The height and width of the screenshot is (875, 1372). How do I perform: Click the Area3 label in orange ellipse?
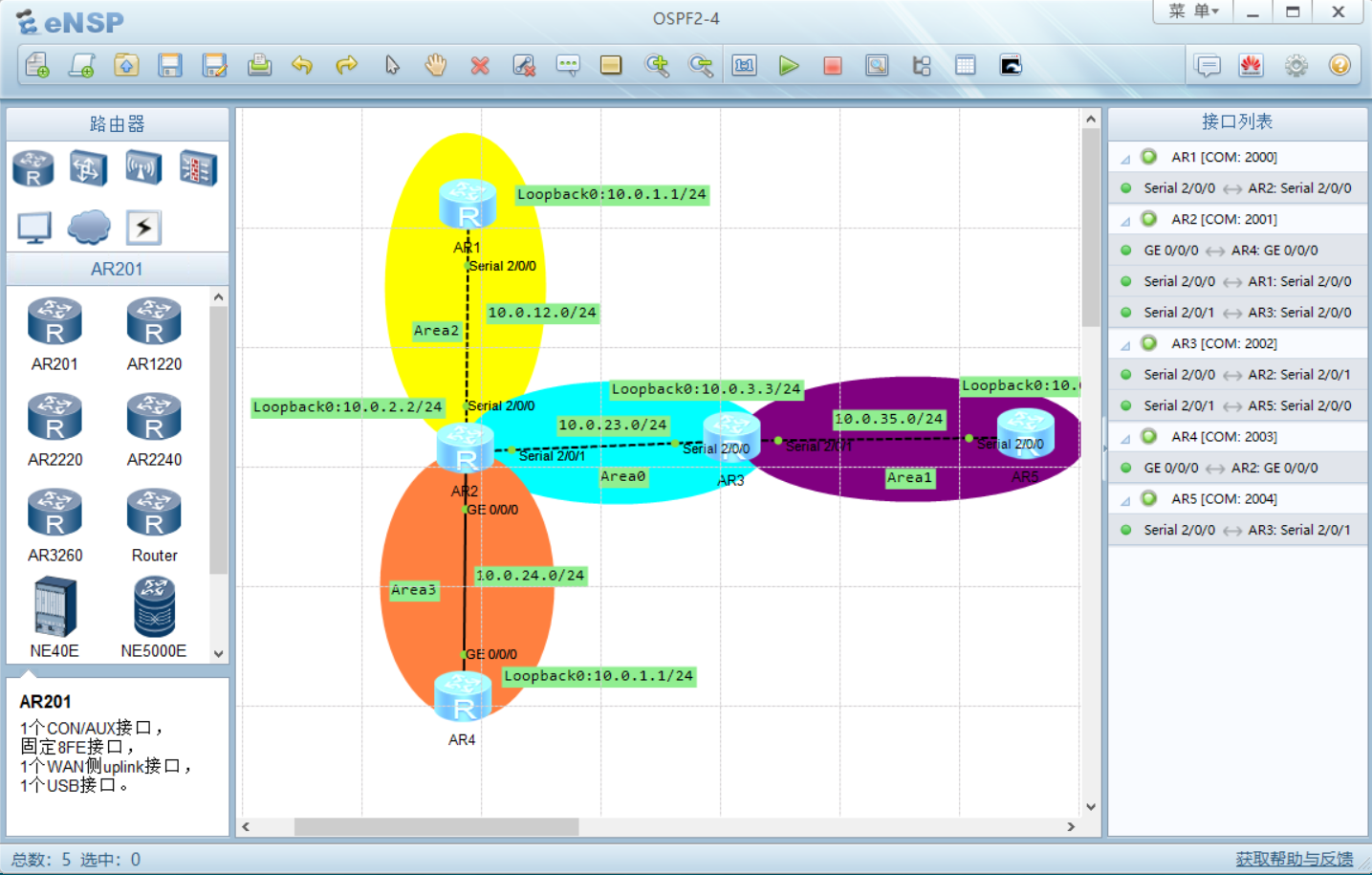pyautogui.click(x=413, y=590)
